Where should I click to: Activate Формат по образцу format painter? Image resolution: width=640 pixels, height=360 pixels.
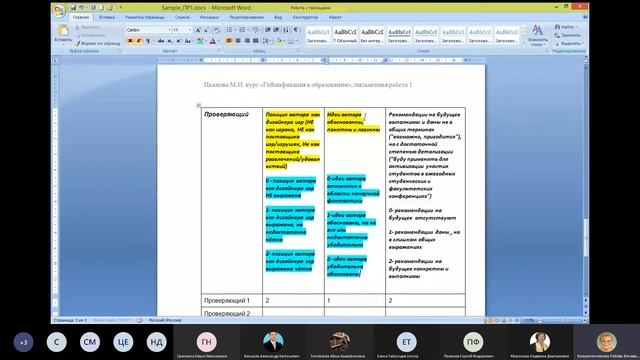tap(98, 43)
